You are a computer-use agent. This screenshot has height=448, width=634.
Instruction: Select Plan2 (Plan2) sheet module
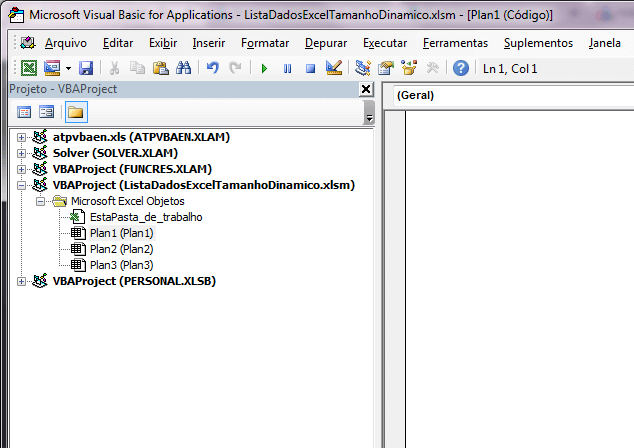(x=121, y=249)
